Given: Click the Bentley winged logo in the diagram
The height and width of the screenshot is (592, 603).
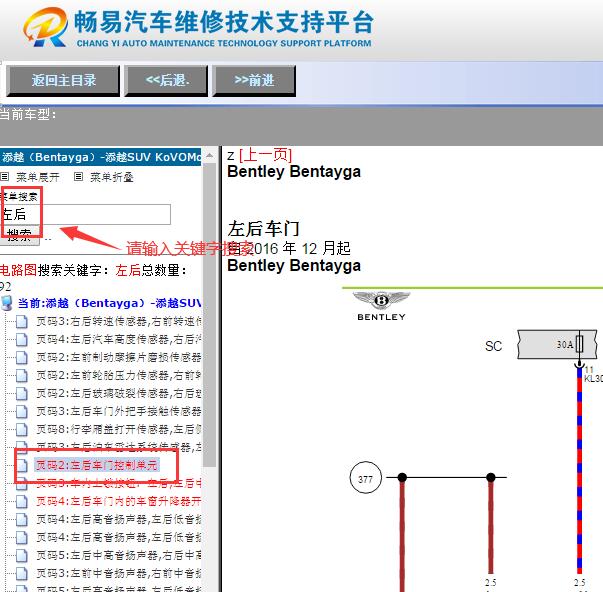Looking at the screenshot, I should pos(381,306).
